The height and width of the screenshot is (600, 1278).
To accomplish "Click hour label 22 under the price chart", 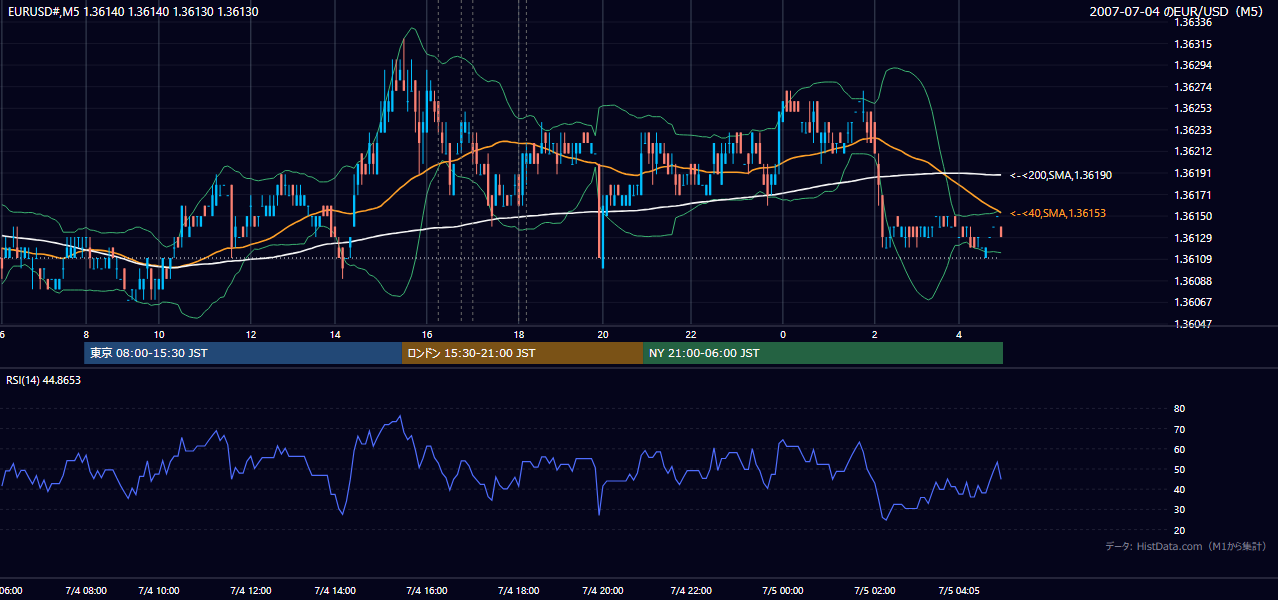I will [x=690, y=334].
